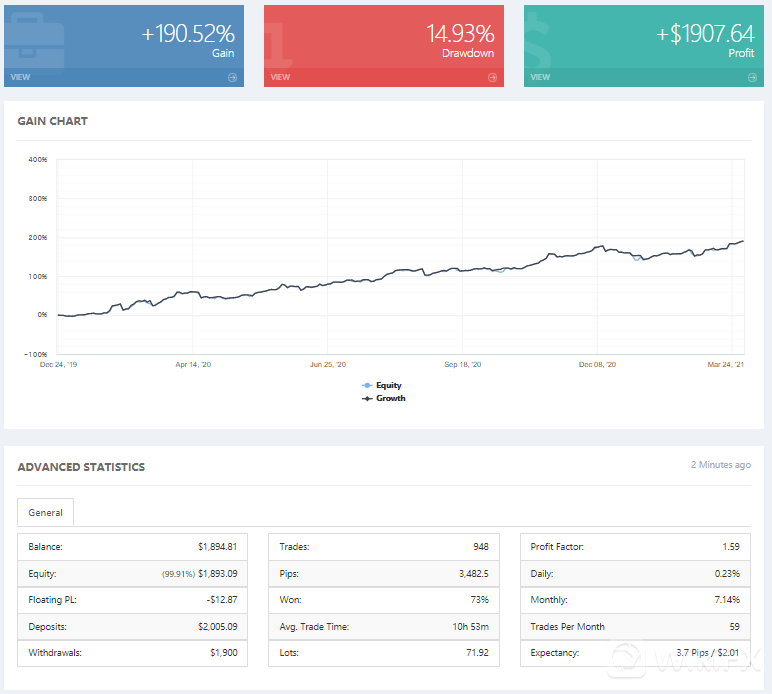Click the arrow icon on the Gain card
The image size is (772, 694).
tap(232, 77)
